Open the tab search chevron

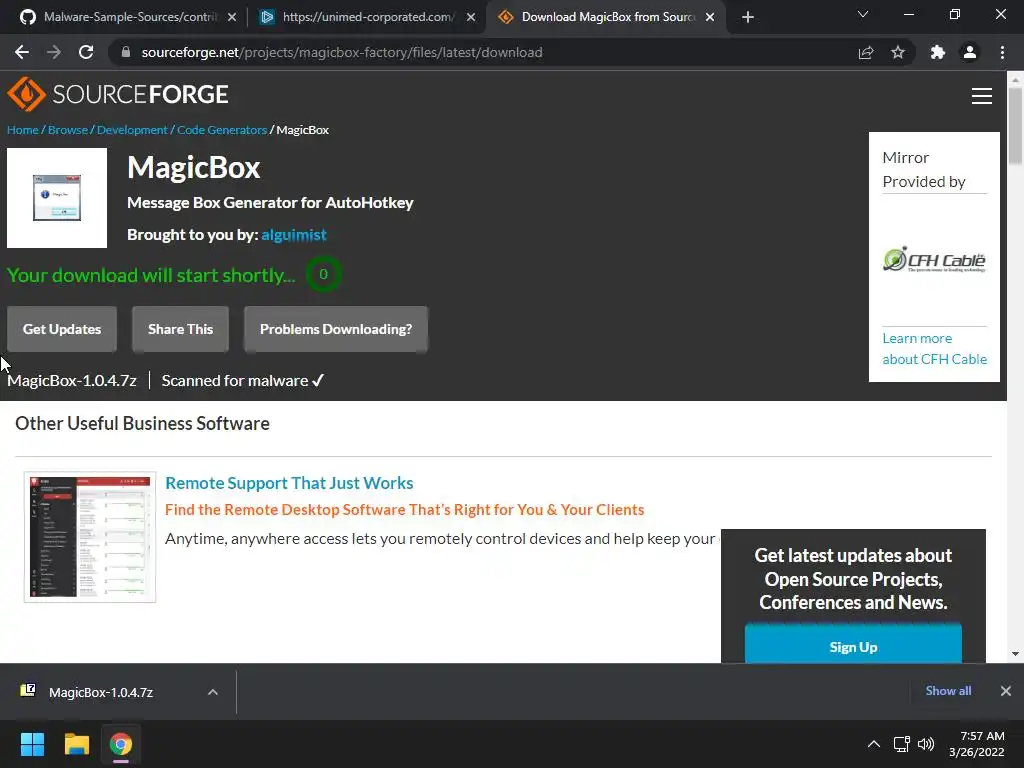click(863, 14)
